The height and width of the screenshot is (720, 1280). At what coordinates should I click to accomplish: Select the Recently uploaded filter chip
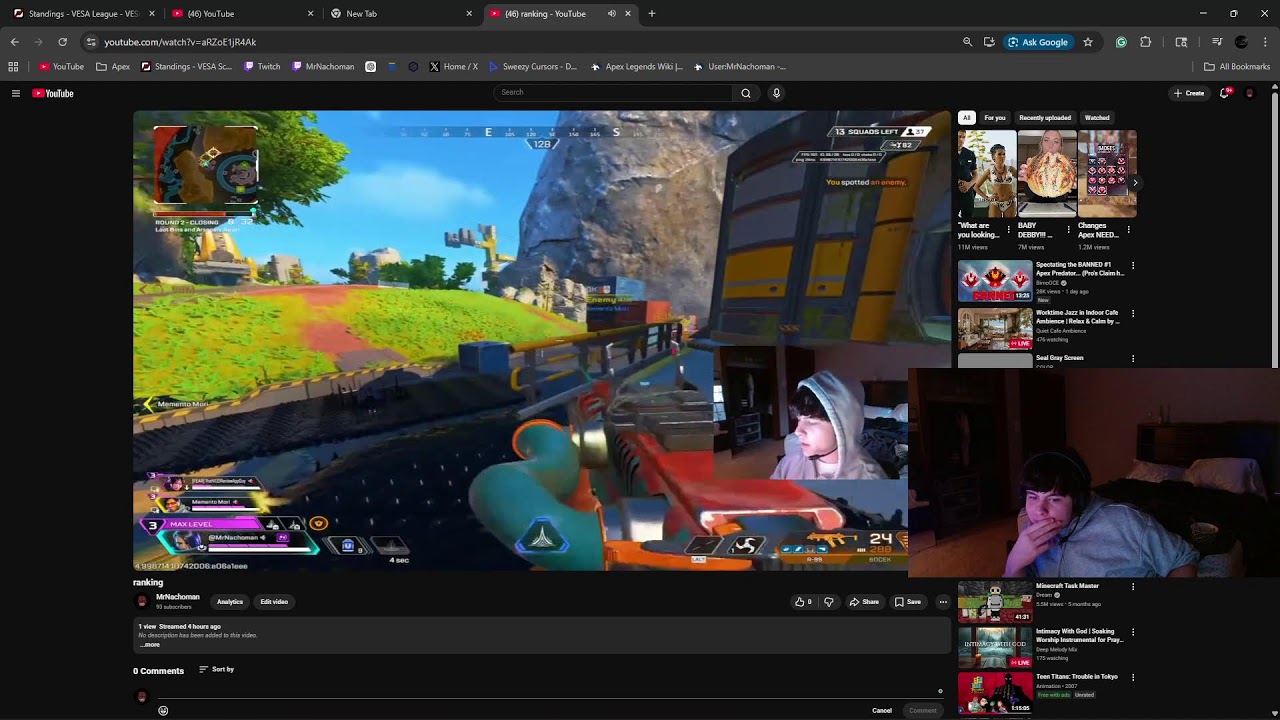[x=1045, y=118]
